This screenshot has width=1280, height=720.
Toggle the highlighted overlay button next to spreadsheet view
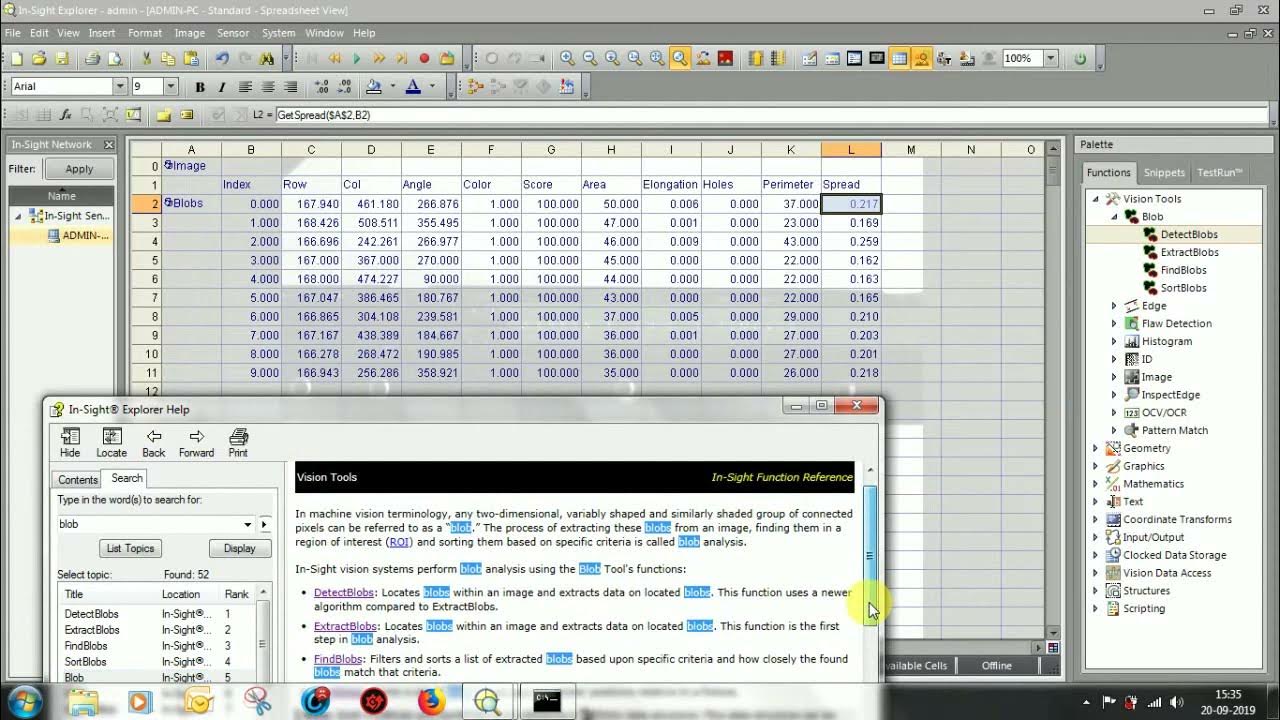(921, 59)
